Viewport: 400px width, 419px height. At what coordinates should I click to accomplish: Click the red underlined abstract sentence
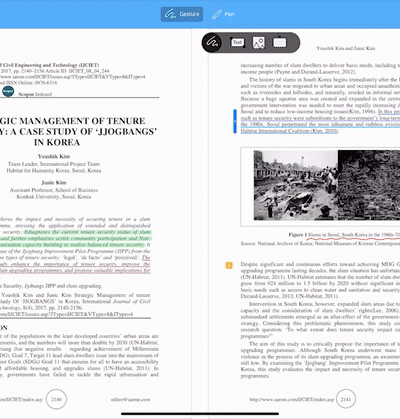[x=75, y=264]
